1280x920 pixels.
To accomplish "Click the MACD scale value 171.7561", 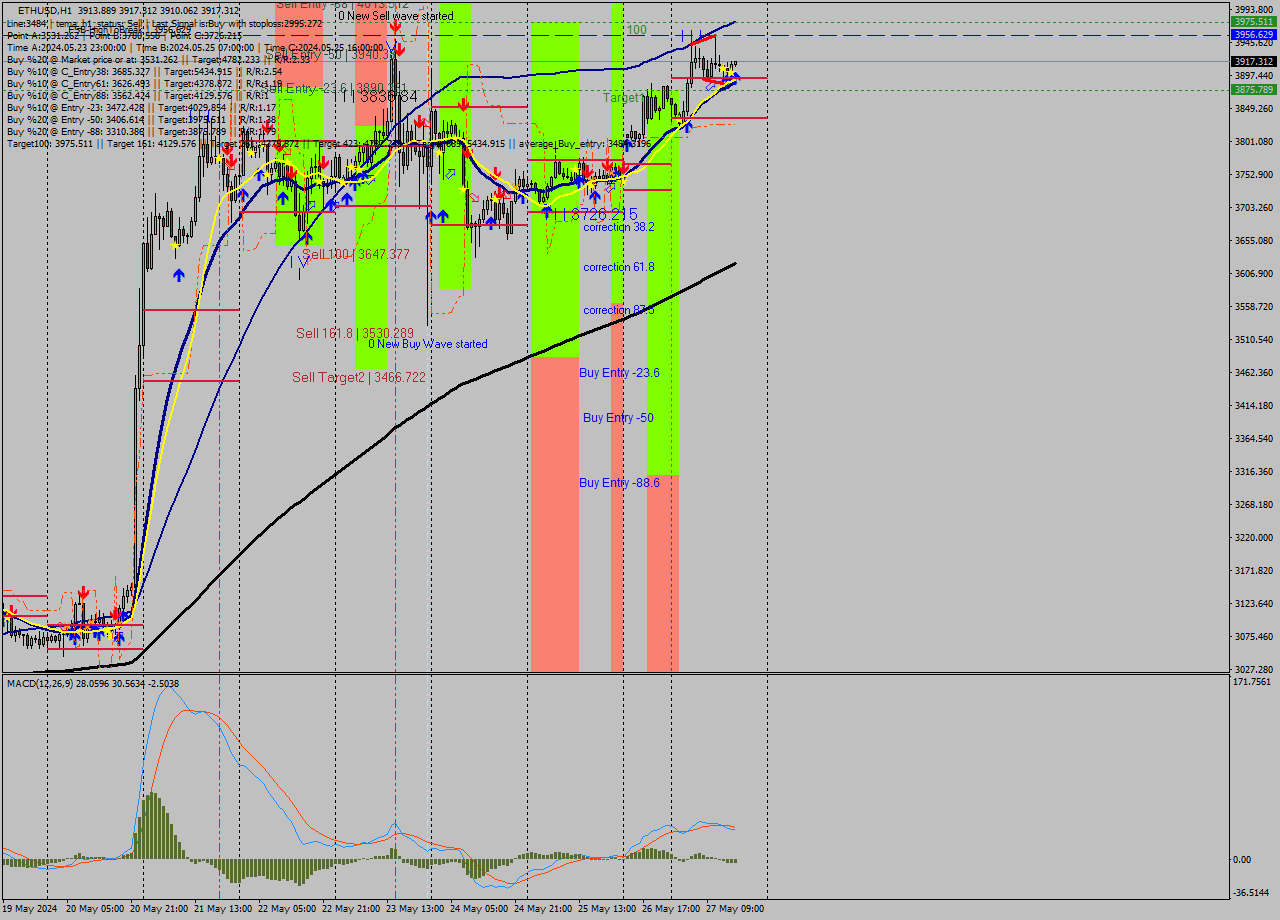I will (1254, 682).
